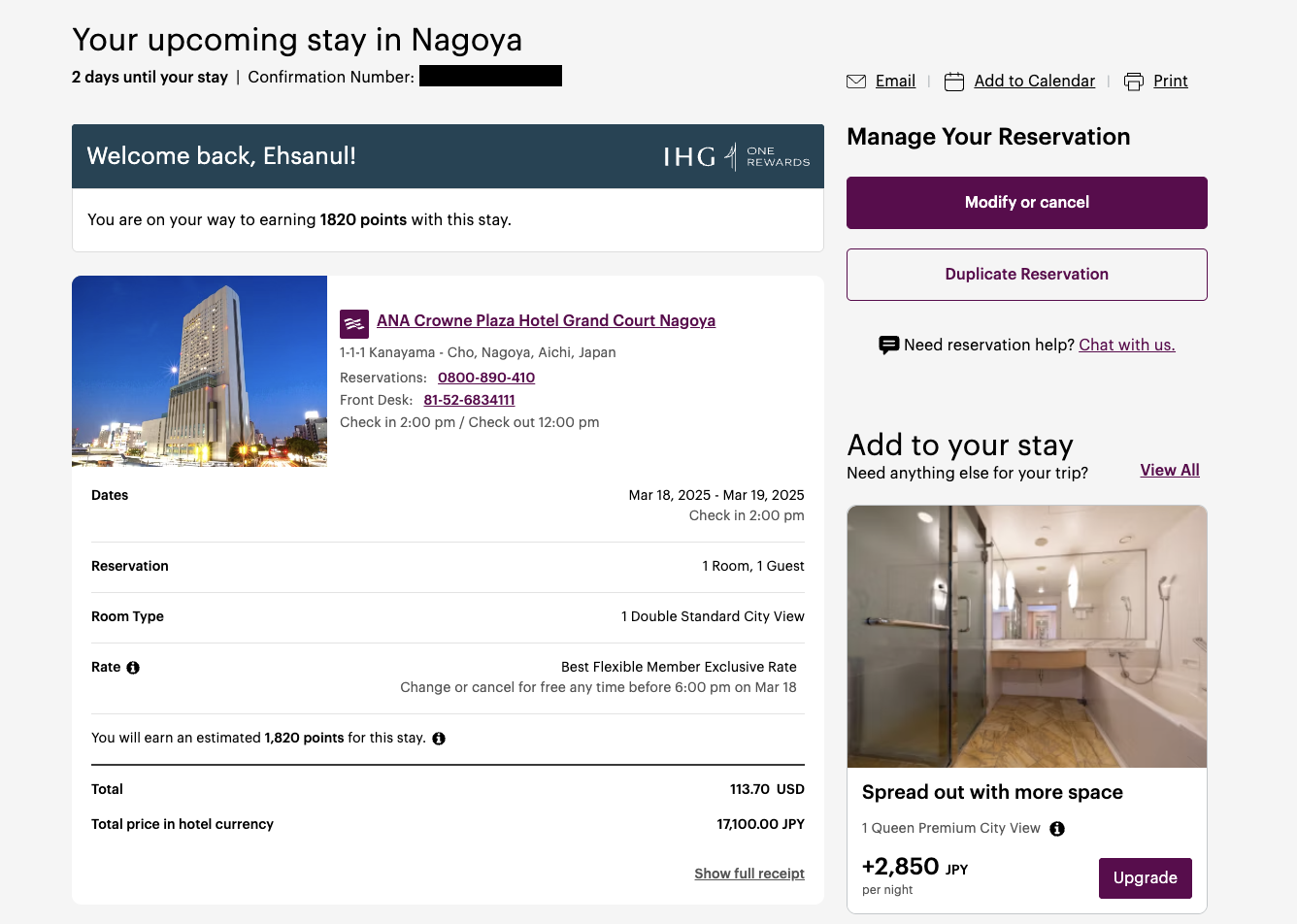Open ANA Crowne Plaza Hotel Grand Court Nagoya link

coord(546,320)
